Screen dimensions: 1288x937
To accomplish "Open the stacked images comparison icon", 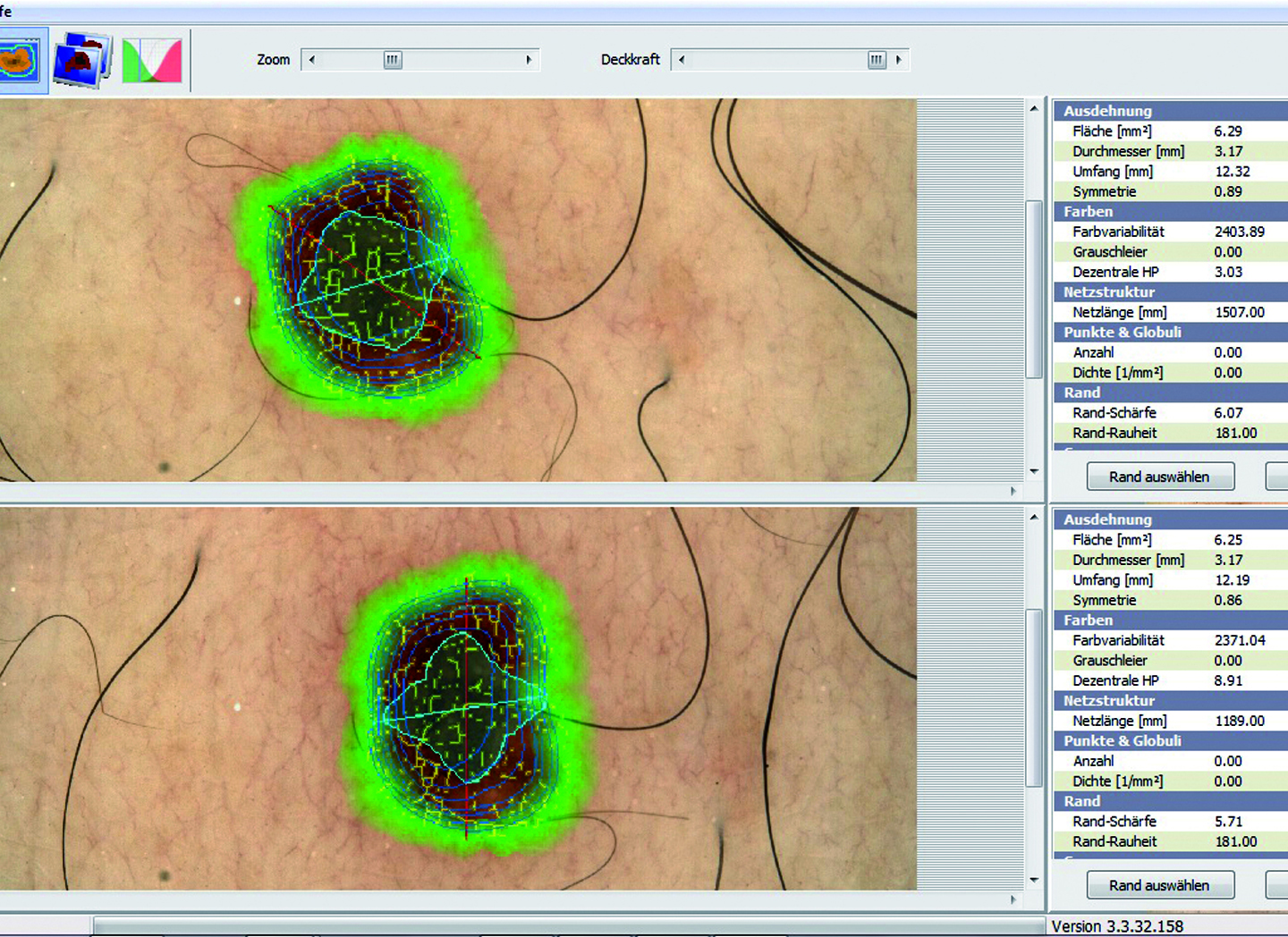I will tap(81, 61).
